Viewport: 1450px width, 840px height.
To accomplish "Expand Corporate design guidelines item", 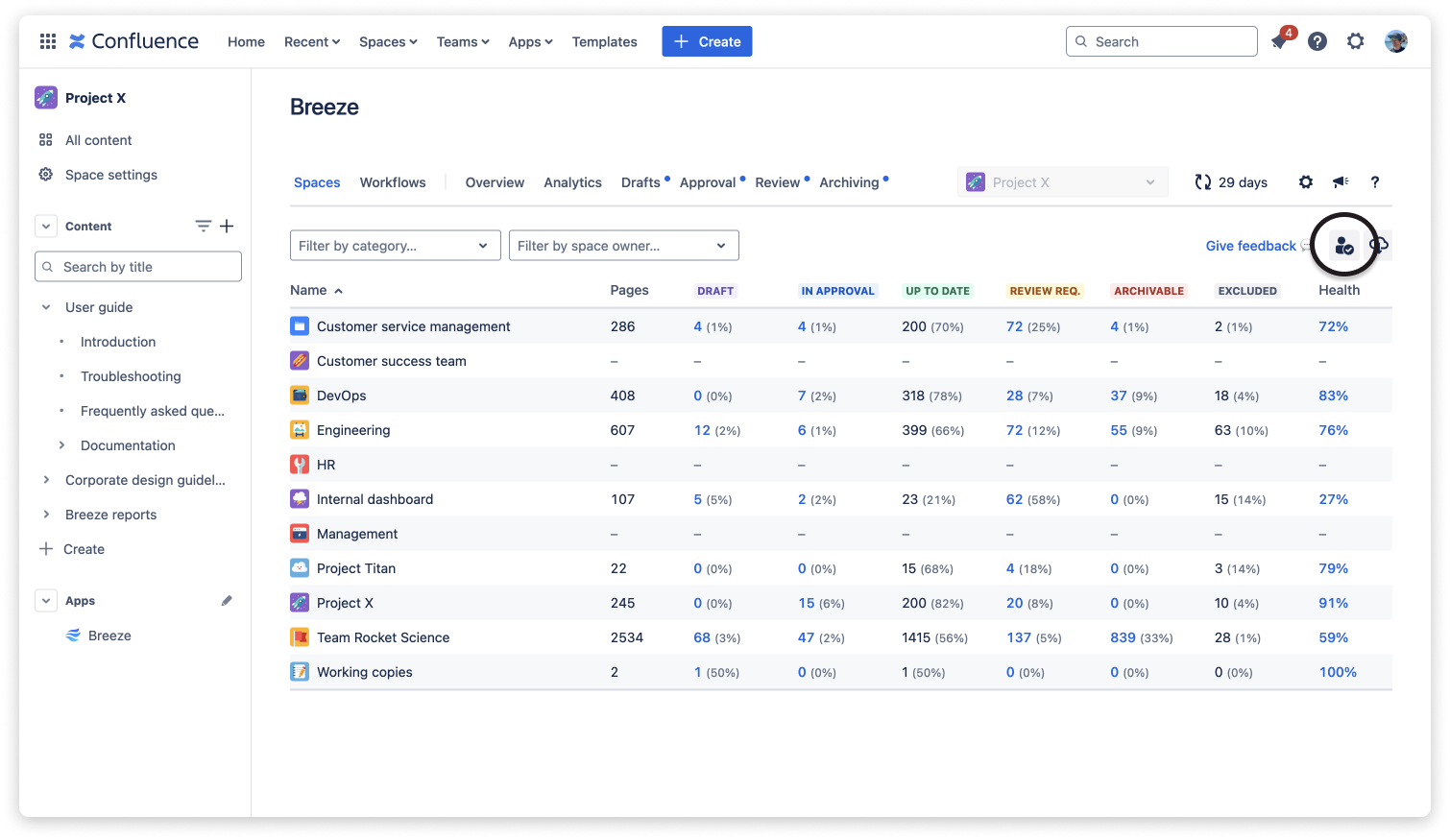I will tap(46, 480).
